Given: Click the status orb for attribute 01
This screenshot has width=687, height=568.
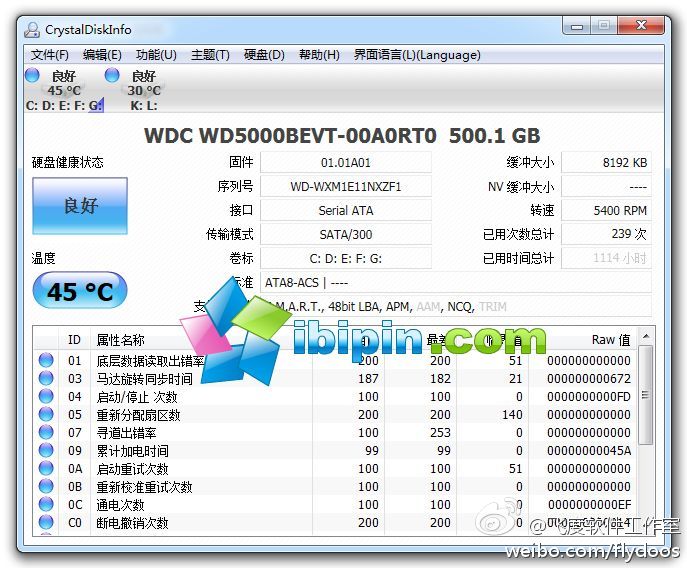Looking at the screenshot, I should tap(46, 360).
